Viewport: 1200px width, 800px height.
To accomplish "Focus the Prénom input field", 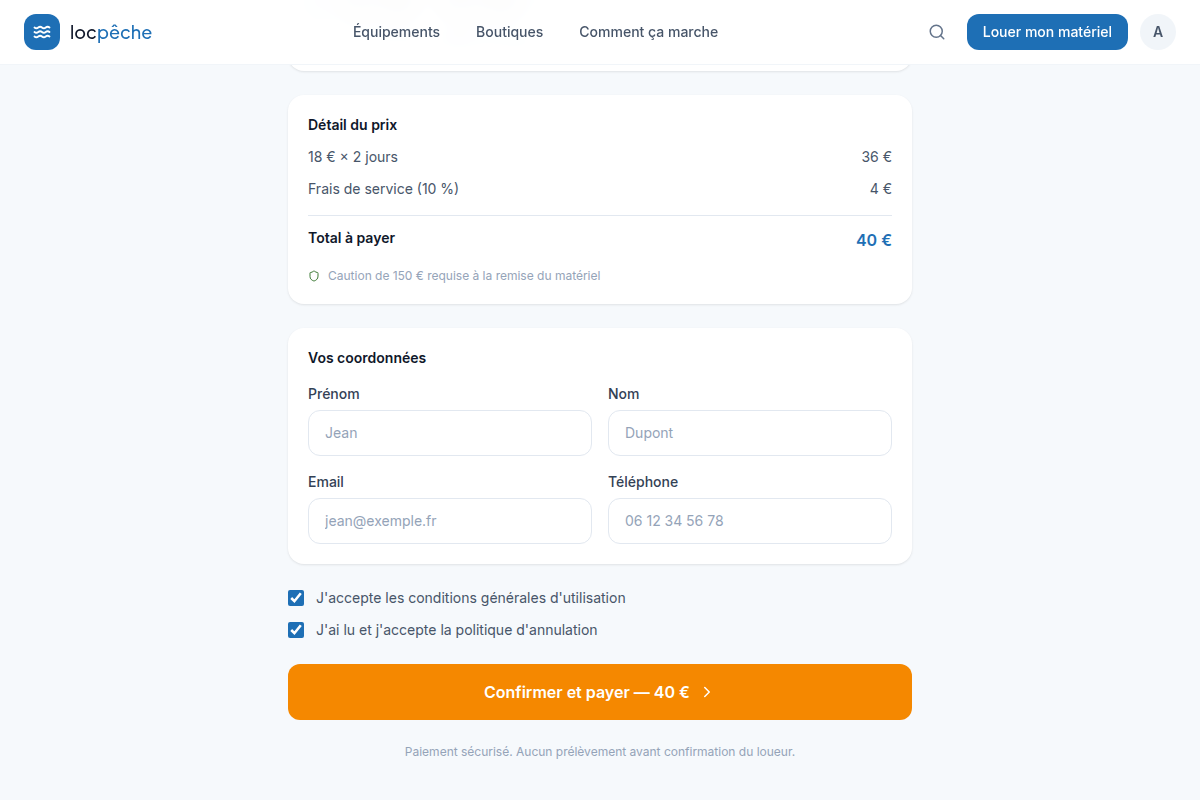I will pos(450,433).
